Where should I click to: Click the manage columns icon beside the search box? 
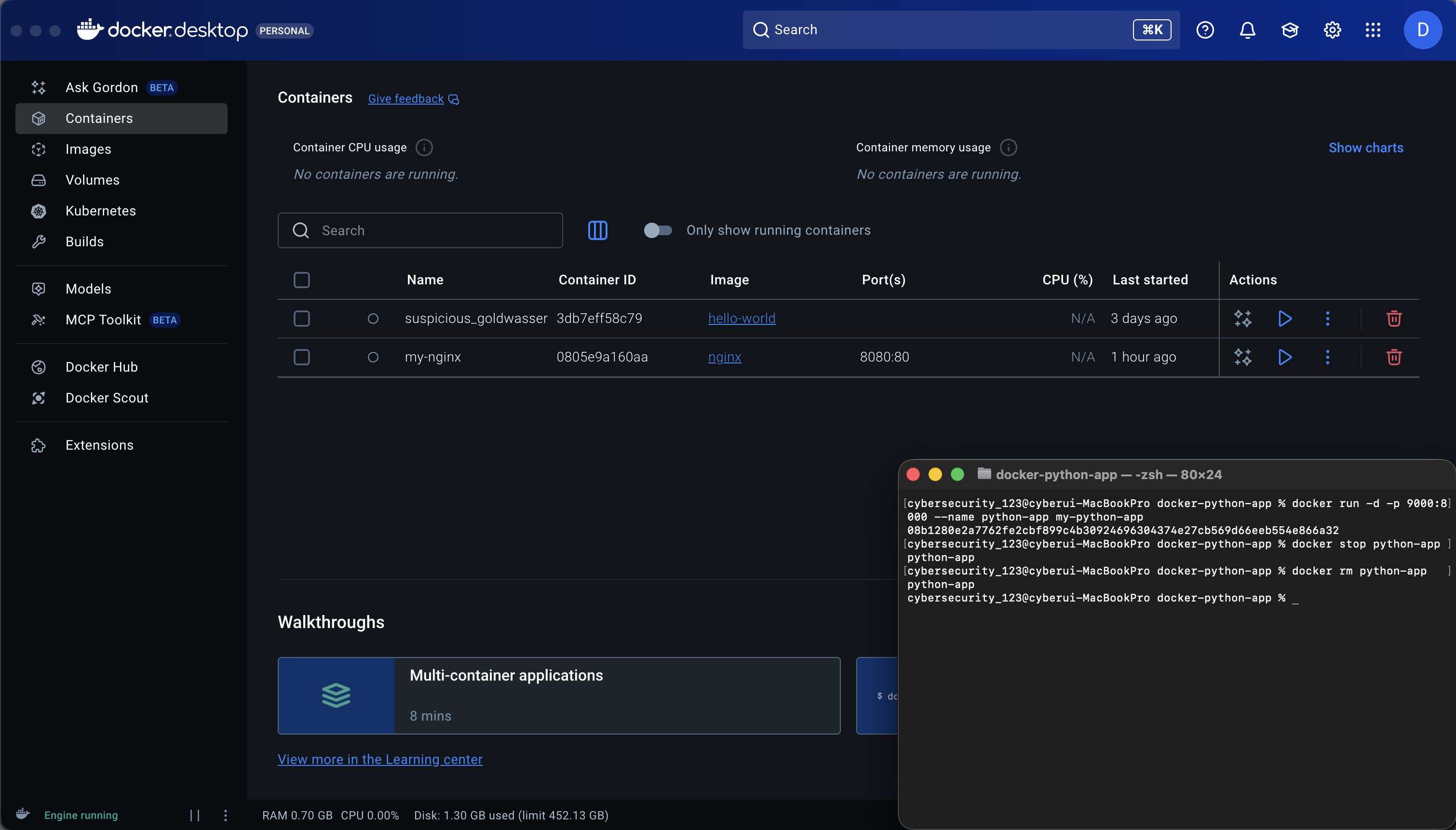597,230
